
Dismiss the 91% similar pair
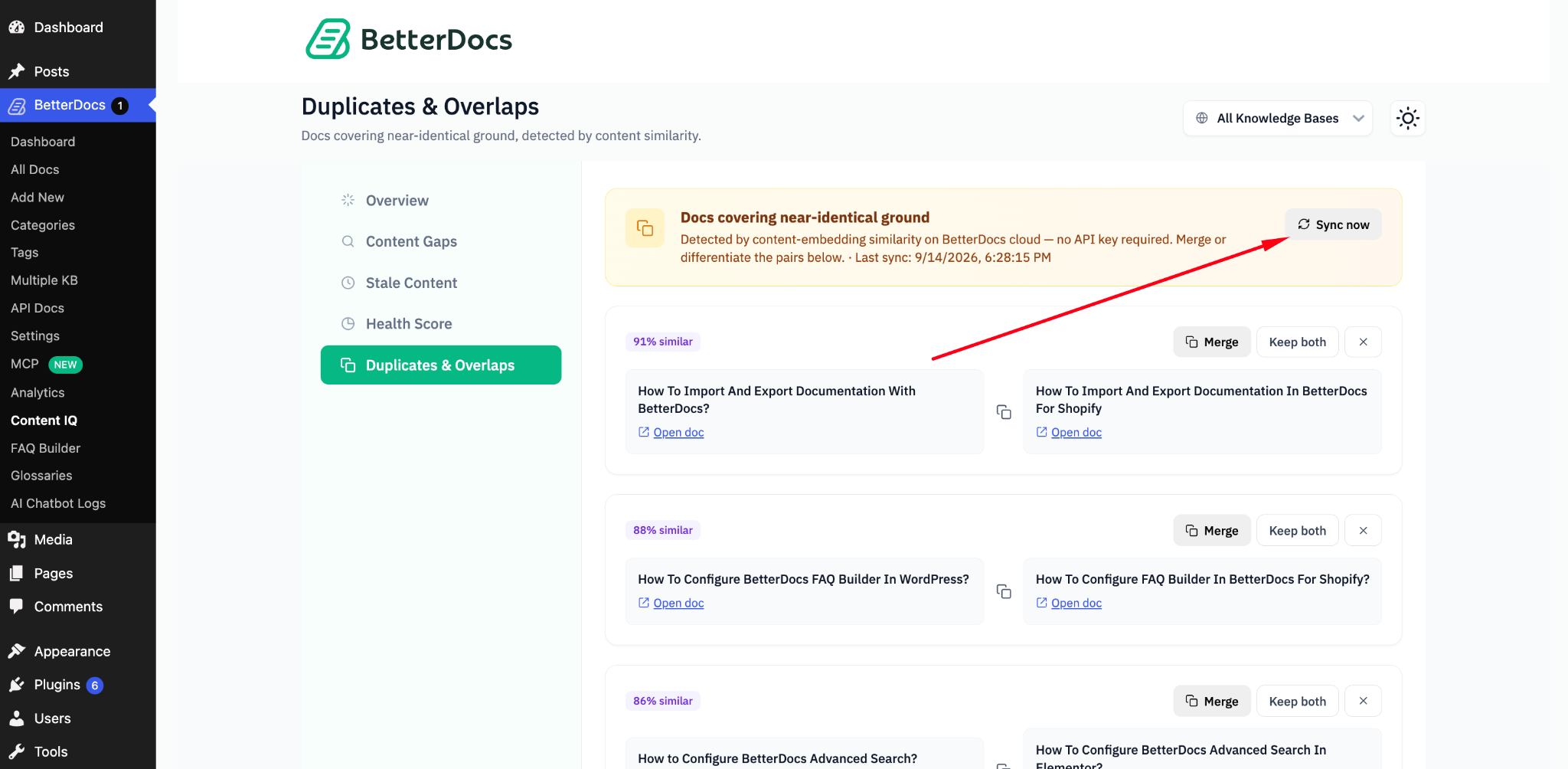1363,342
